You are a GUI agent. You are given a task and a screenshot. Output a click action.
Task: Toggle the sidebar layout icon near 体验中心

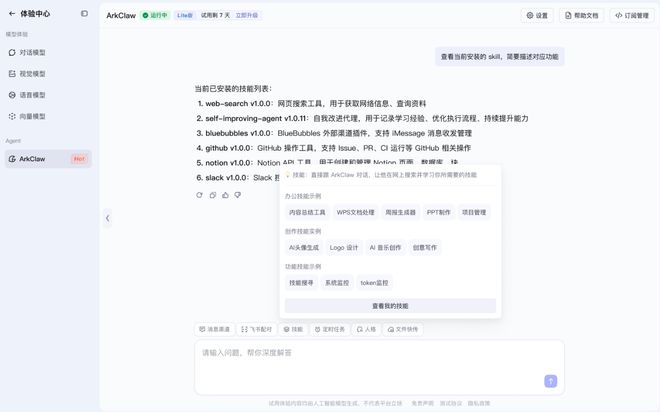[x=84, y=13]
